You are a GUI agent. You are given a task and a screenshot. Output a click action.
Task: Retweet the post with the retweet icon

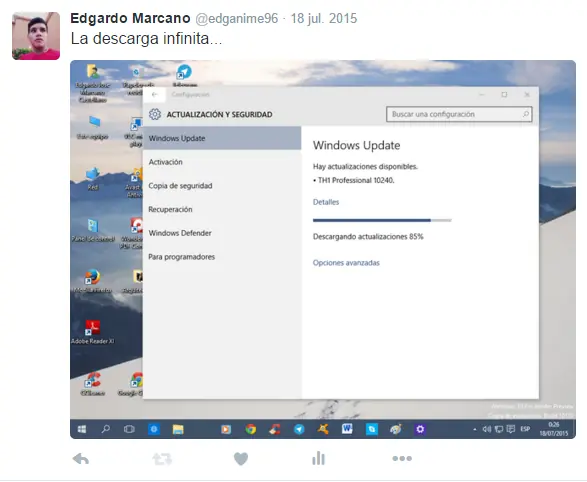(162, 459)
